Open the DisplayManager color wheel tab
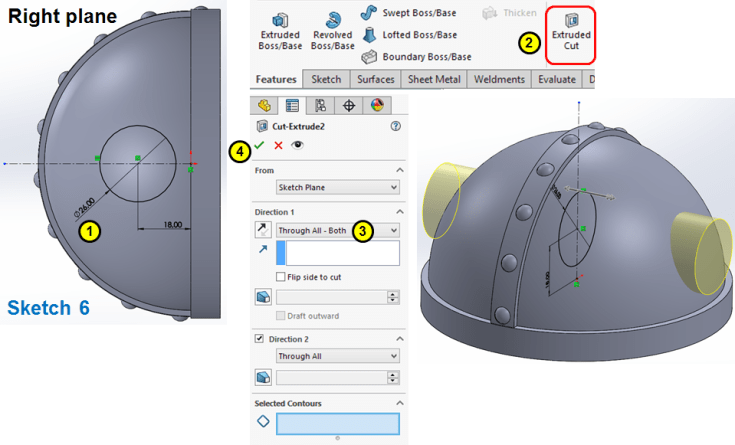Viewport: 735px width, 445px height. (x=377, y=105)
